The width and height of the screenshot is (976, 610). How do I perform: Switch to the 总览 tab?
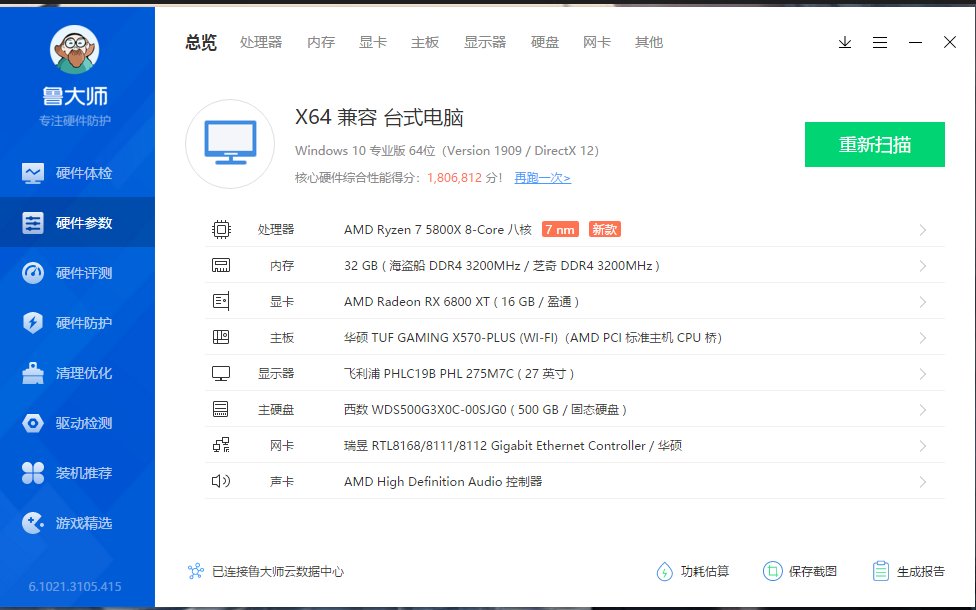tap(201, 42)
